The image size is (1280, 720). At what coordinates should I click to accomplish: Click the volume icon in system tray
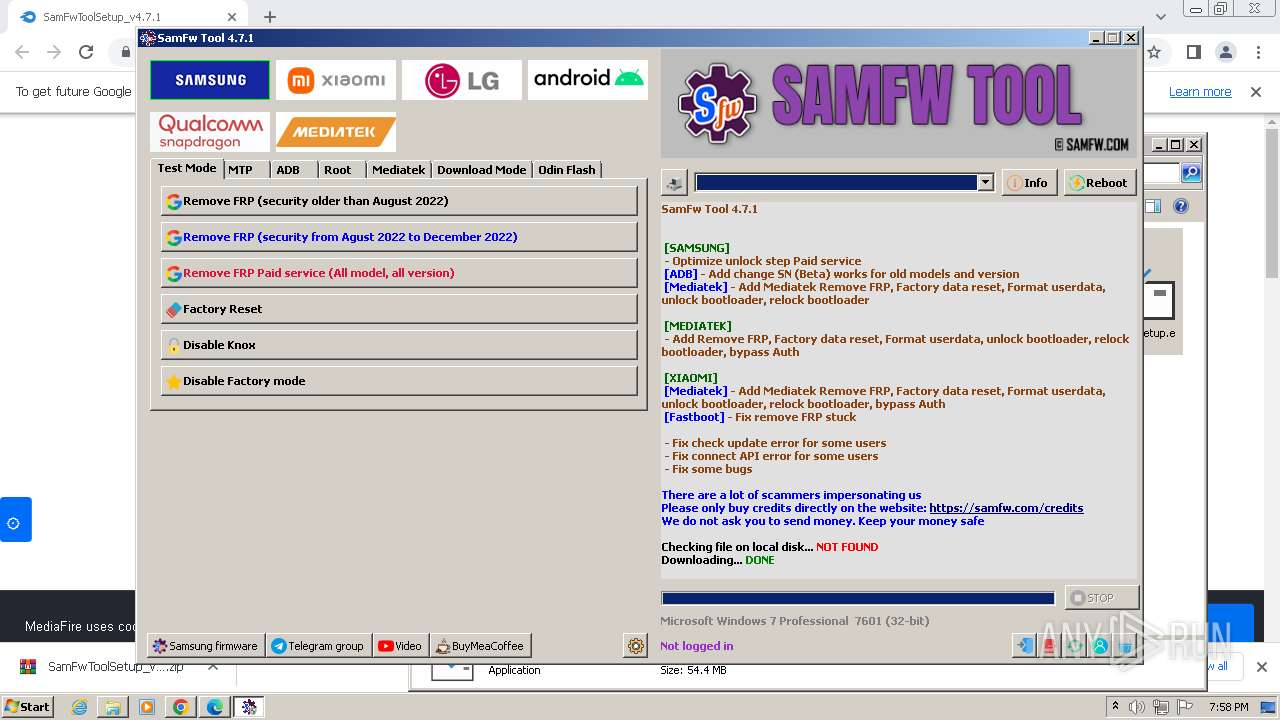coord(1136,707)
